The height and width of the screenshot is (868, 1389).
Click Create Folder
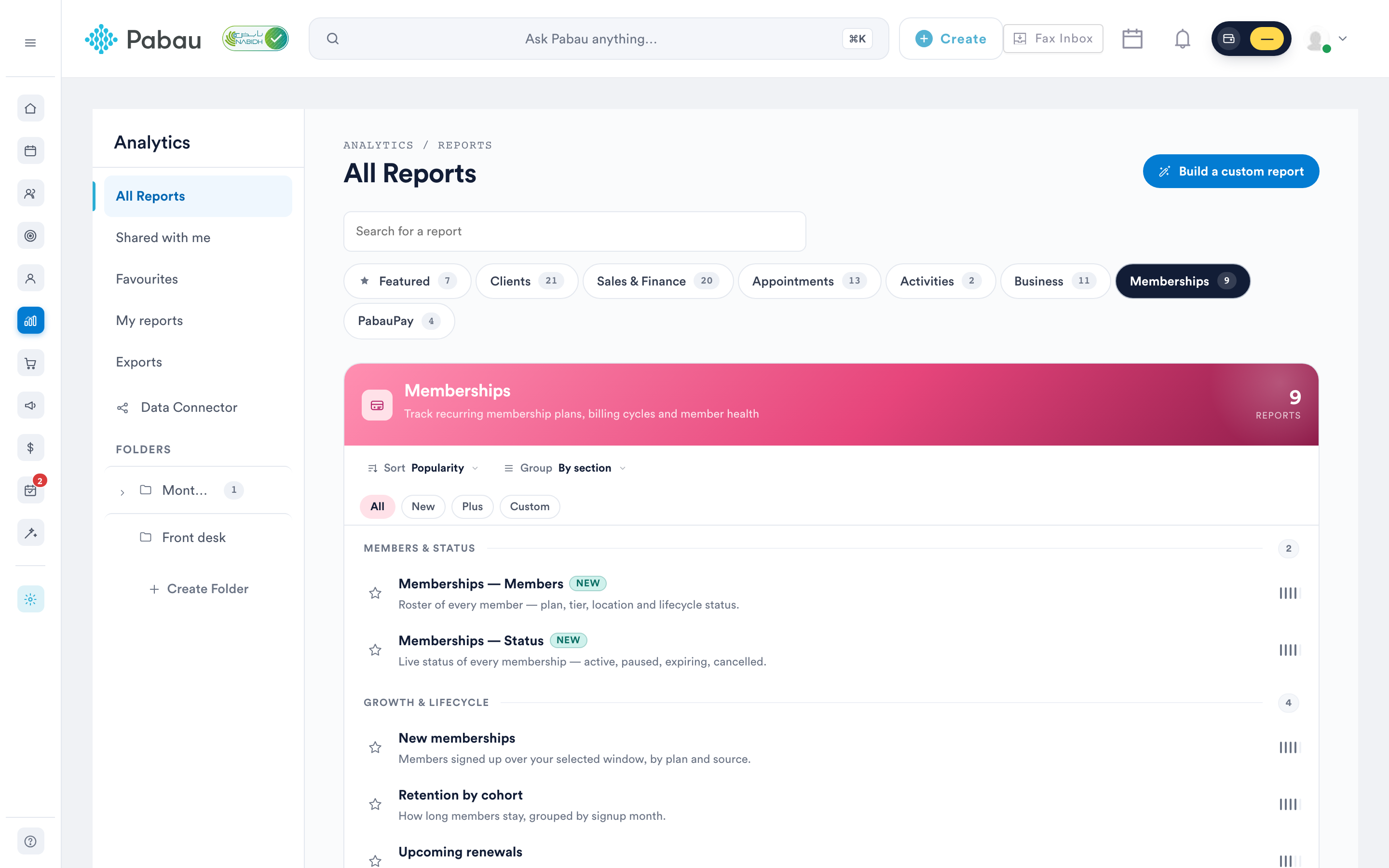(199, 588)
